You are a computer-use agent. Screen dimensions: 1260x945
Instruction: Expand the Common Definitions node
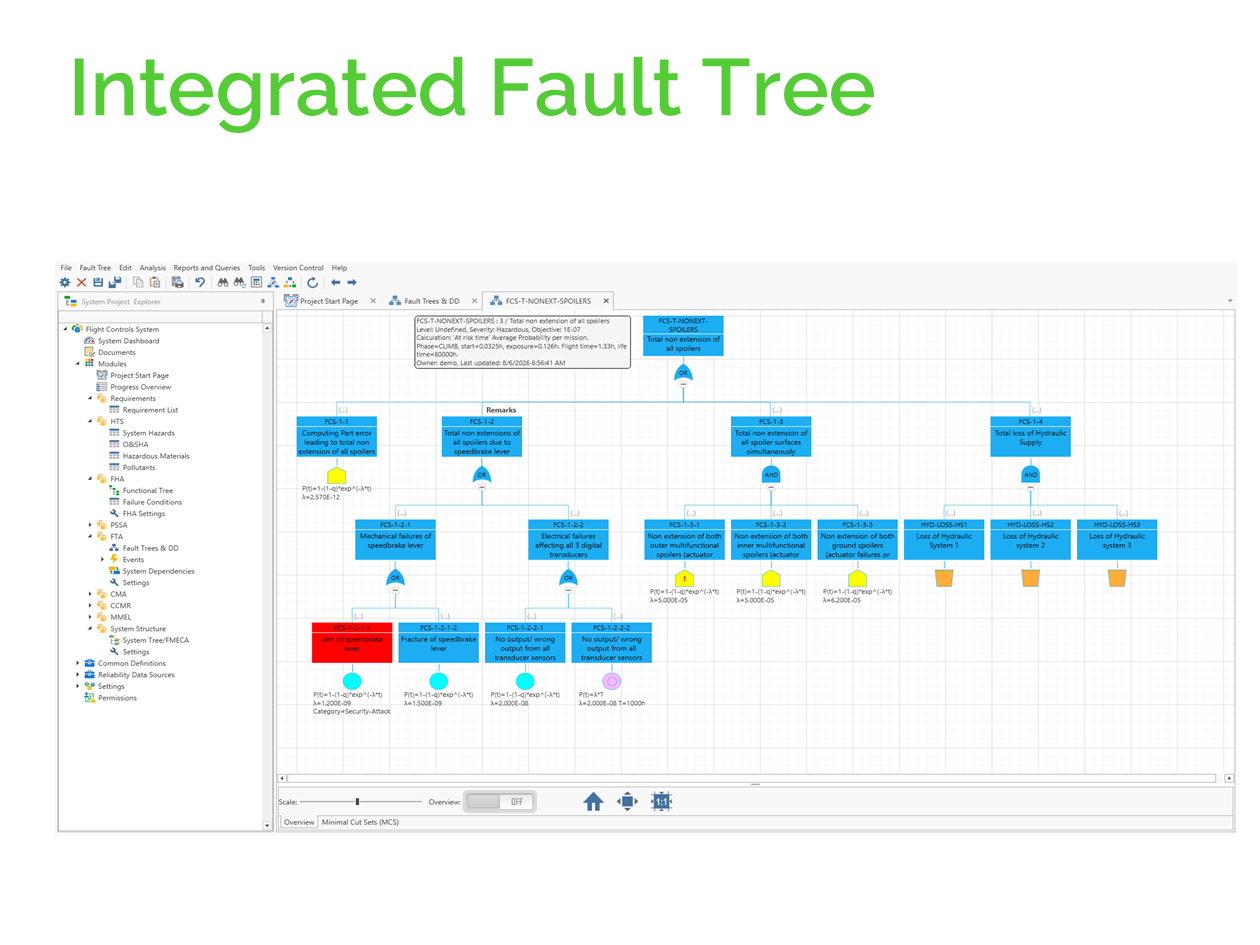78,663
